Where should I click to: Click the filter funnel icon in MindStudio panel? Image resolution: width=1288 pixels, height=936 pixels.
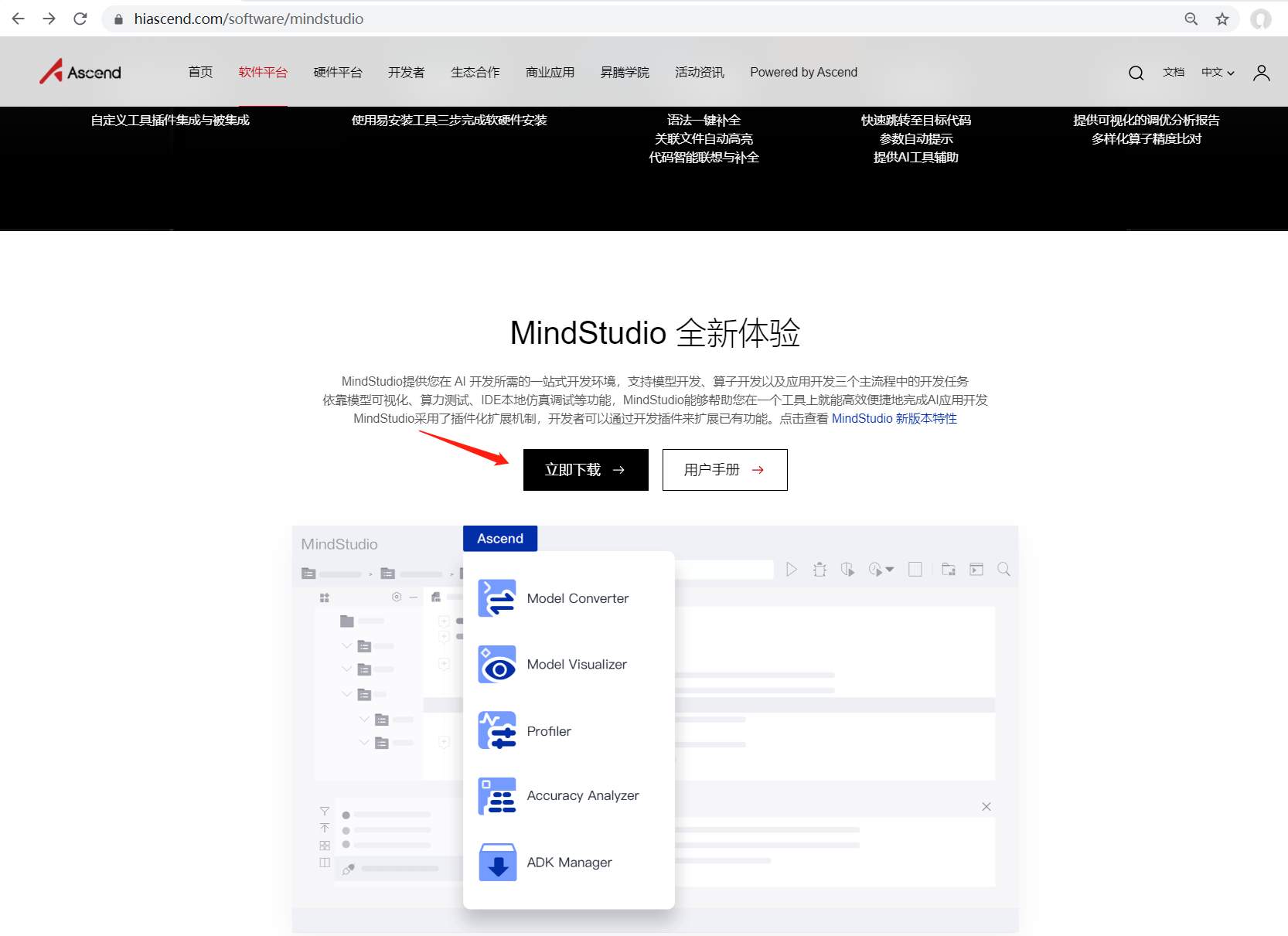point(325,811)
